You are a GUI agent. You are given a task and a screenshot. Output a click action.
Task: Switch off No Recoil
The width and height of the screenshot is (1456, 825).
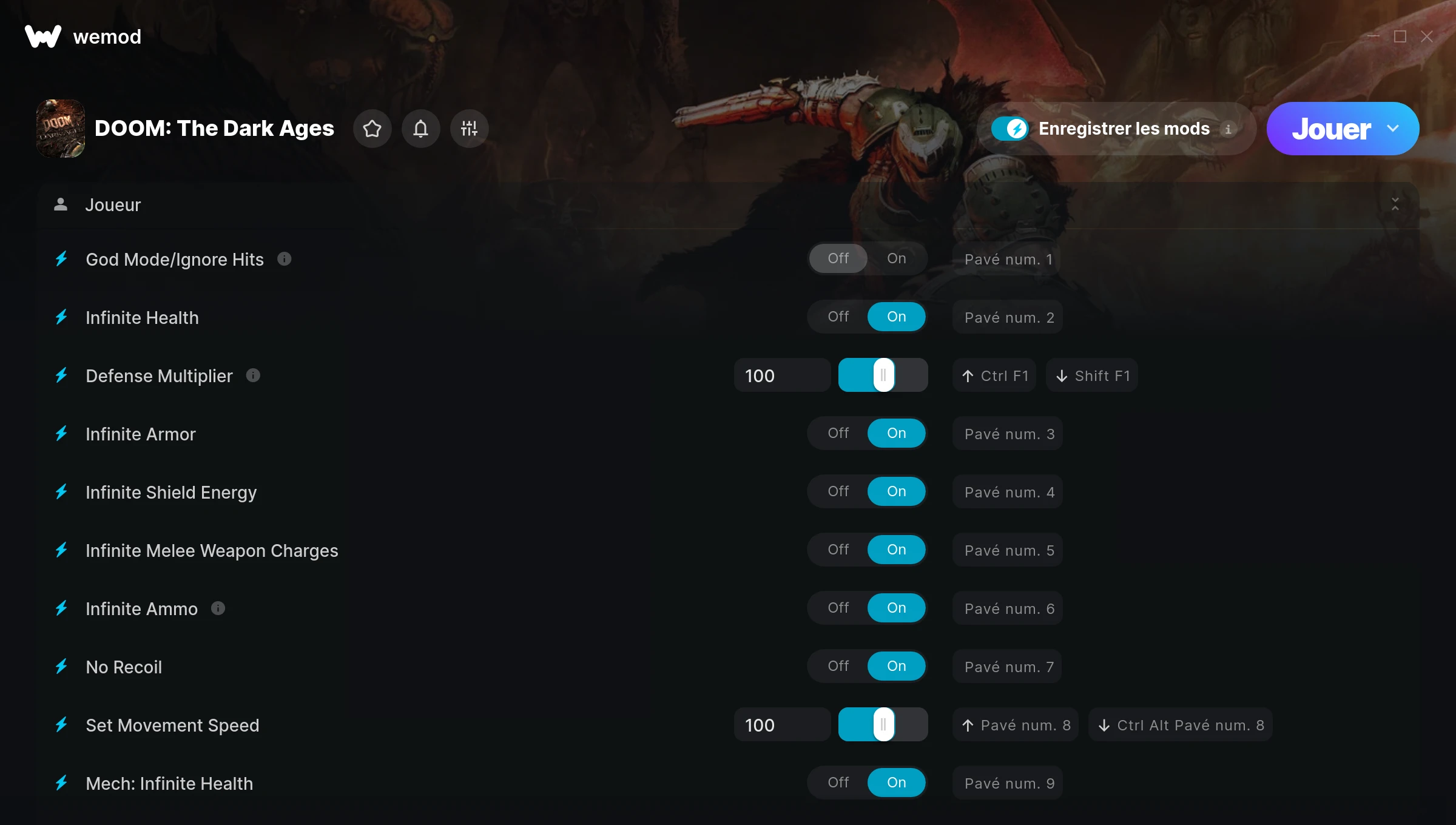click(x=838, y=666)
